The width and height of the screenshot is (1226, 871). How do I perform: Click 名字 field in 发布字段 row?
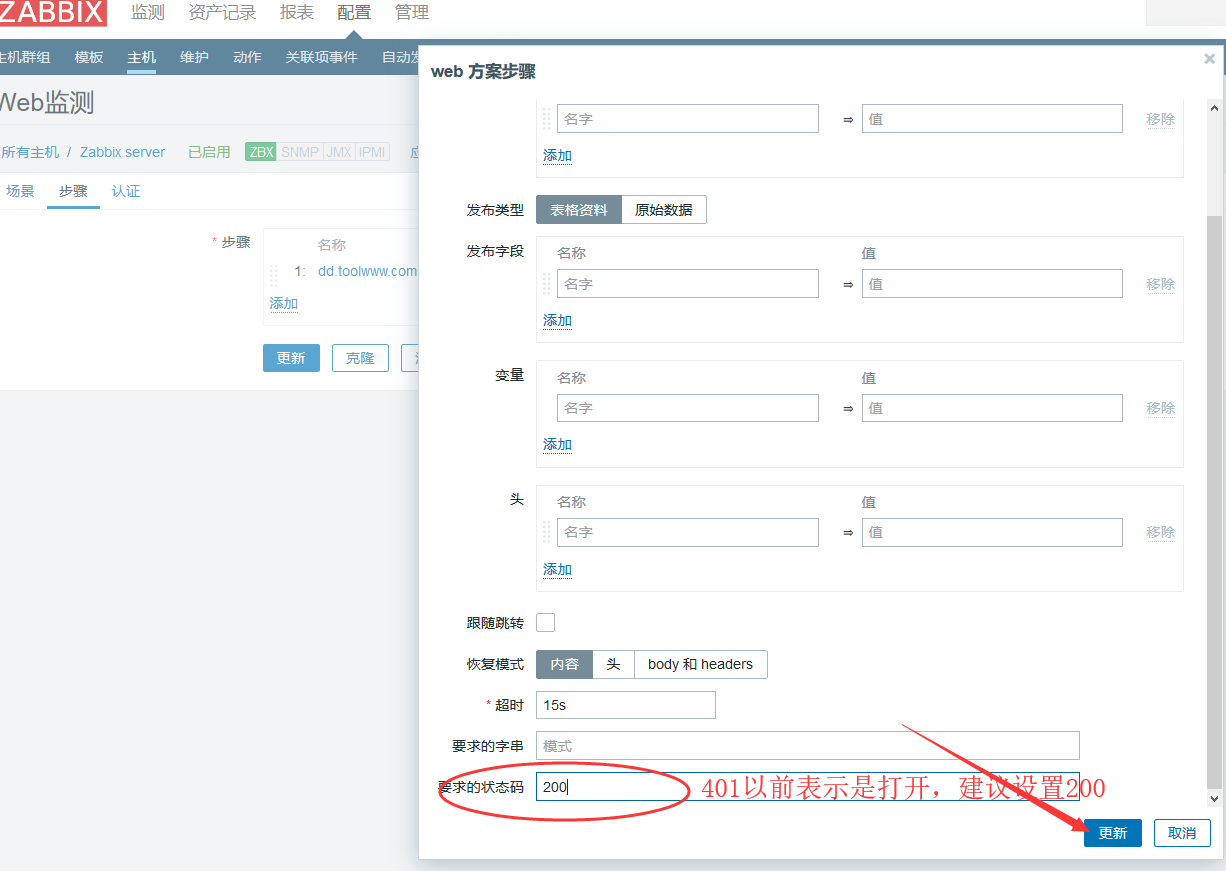tap(688, 284)
